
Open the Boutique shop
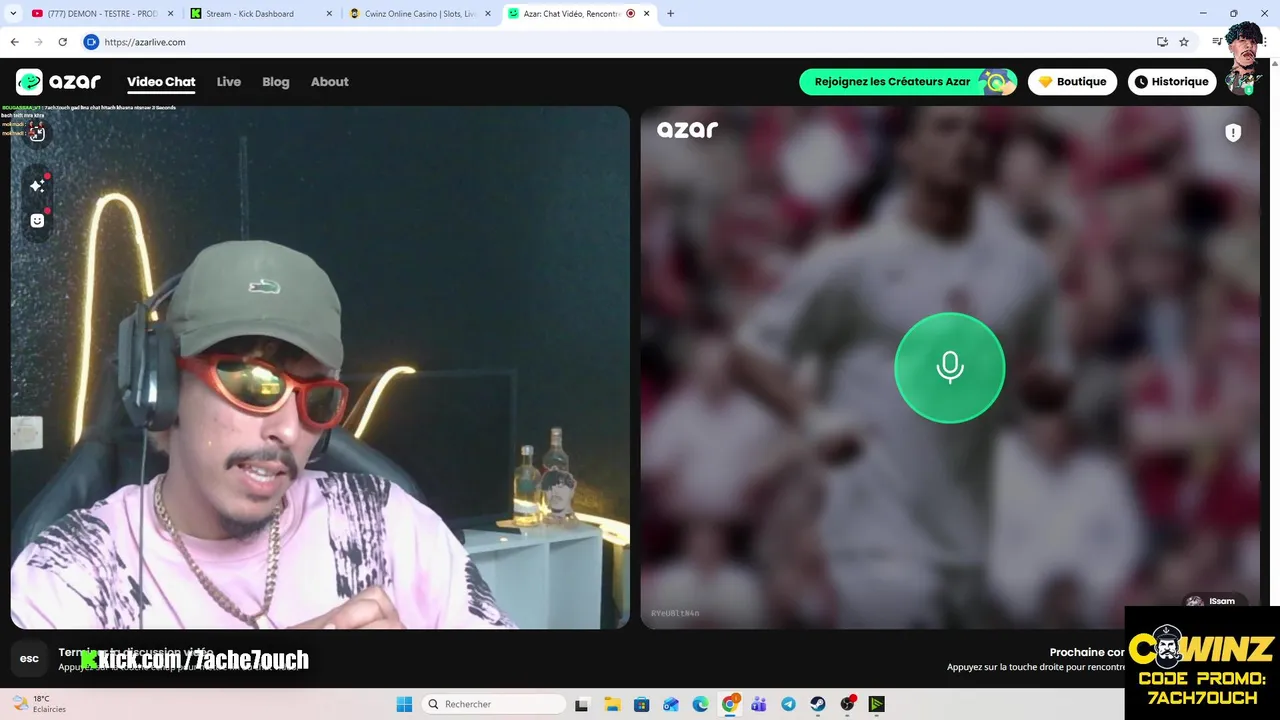coord(1072,82)
